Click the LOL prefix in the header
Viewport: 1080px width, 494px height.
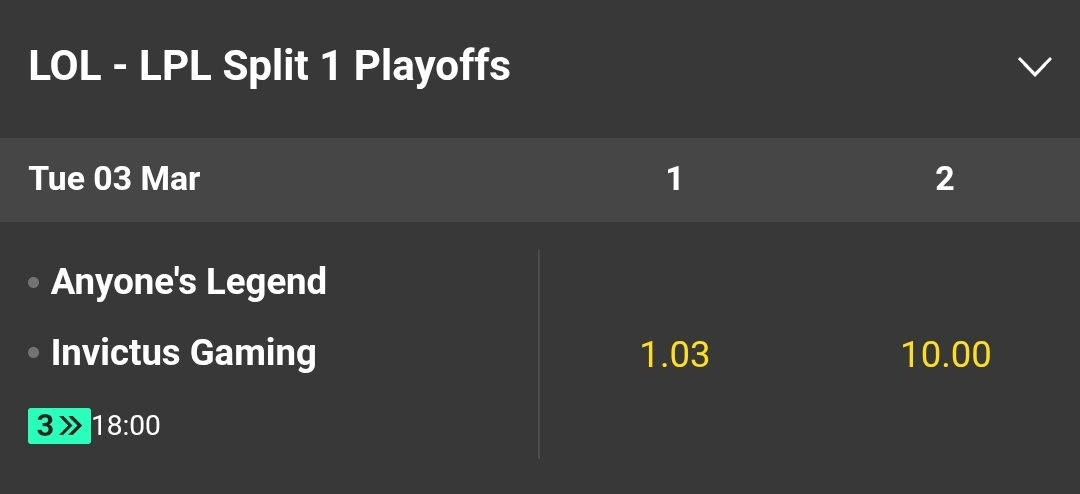pos(65,66)
